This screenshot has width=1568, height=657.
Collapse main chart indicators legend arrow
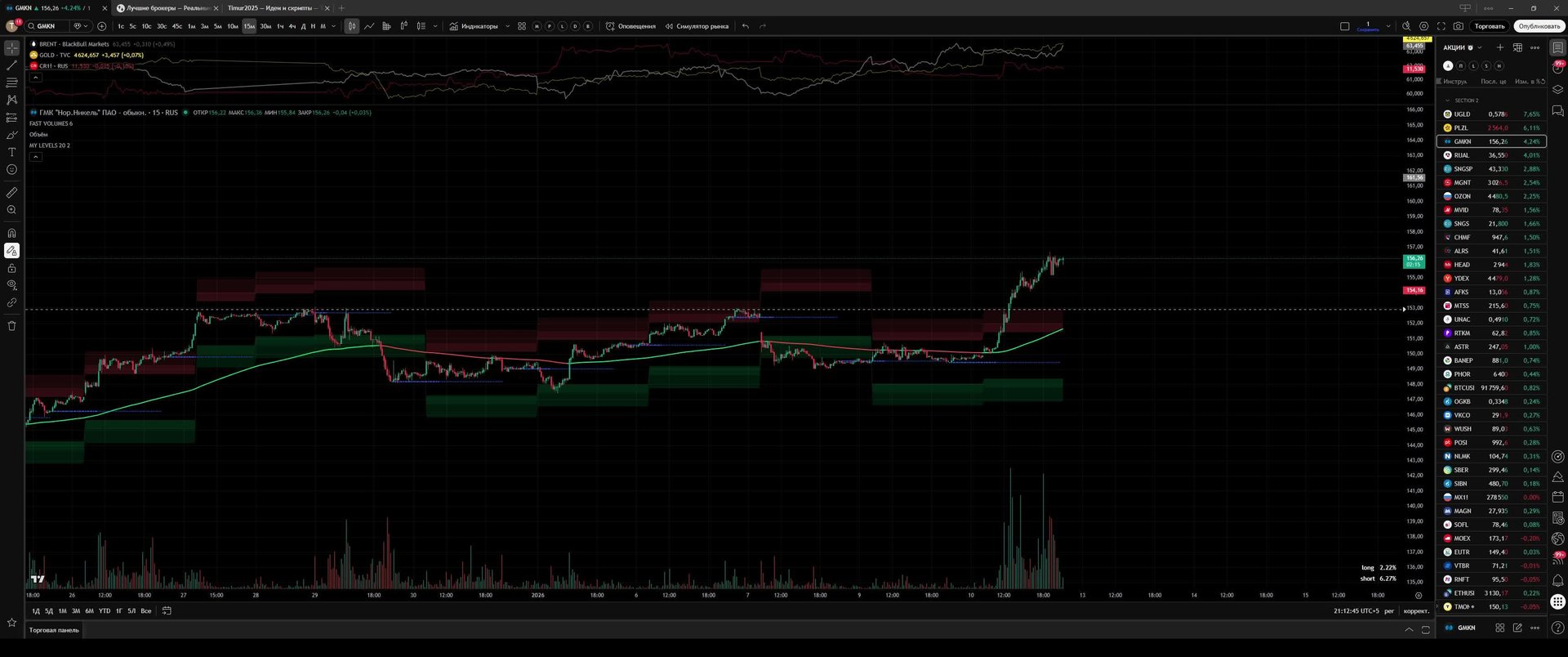tap(35, 157)
